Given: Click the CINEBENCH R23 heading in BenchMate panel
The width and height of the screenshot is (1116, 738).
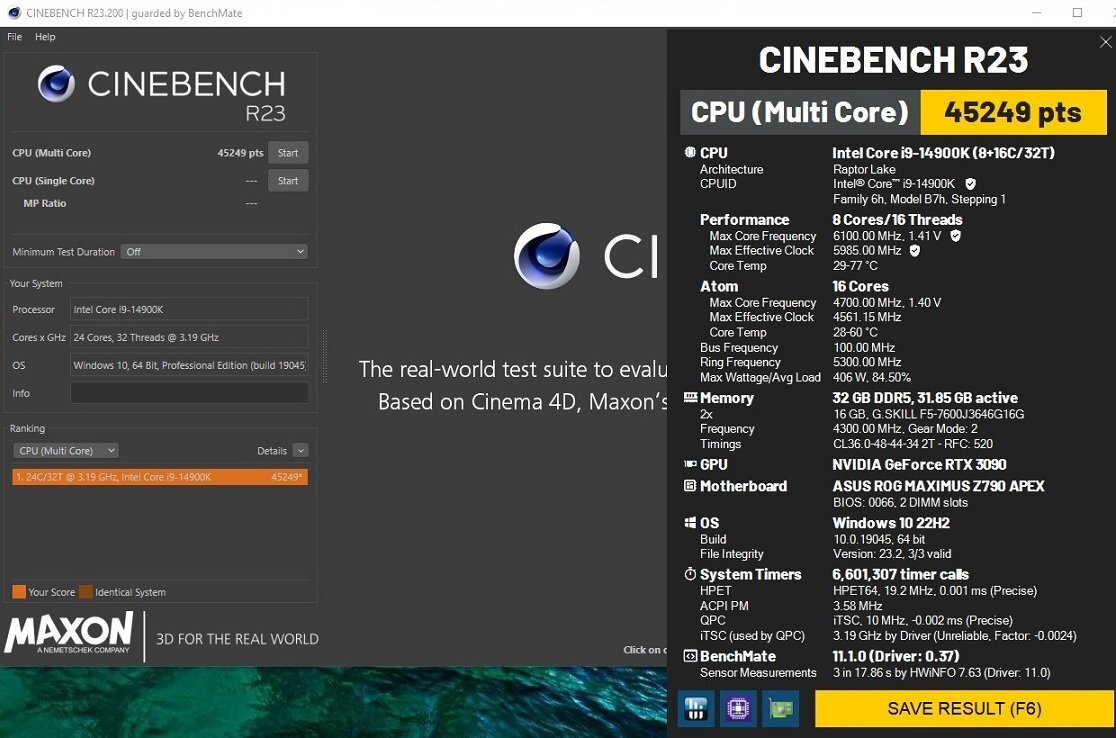Looking at the screenshot, I should click(x=893, y=60).
